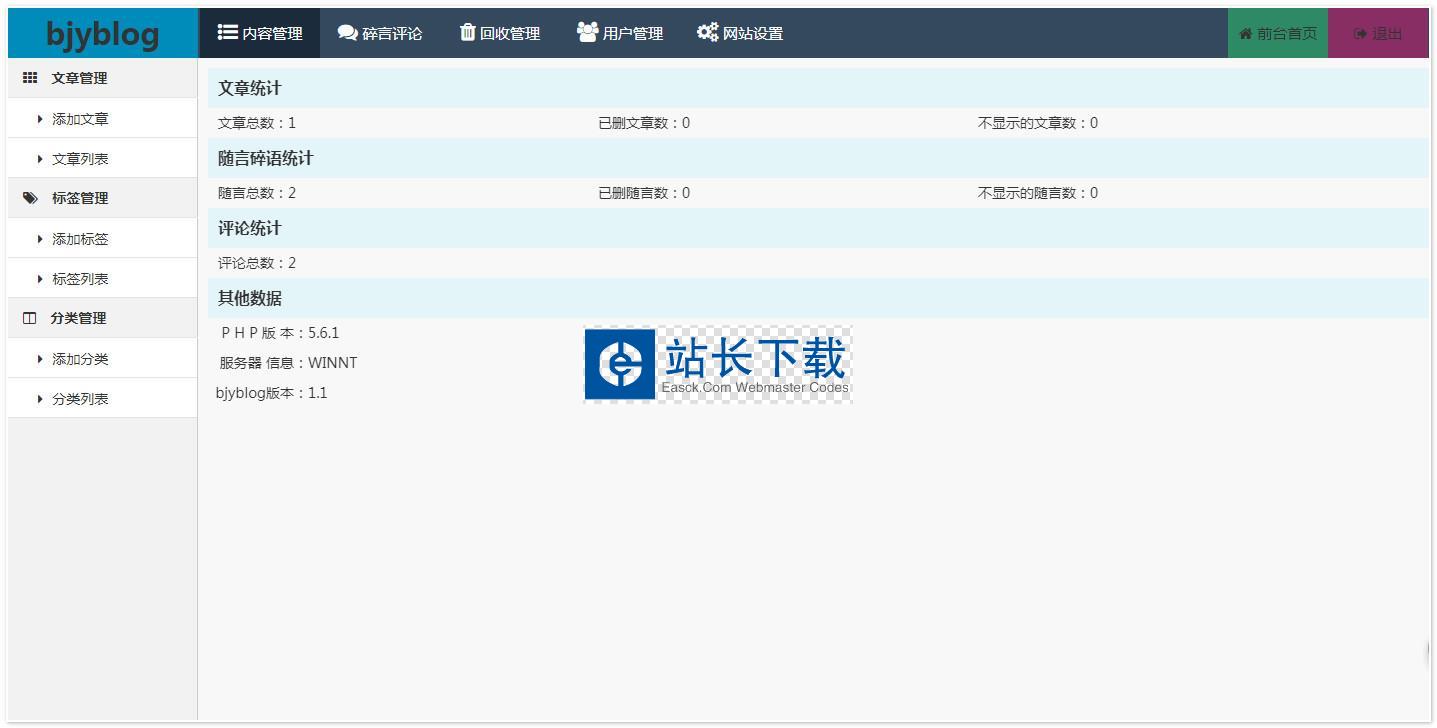The height and width of the screenshot is (728, 1437).
Task: Switch to the 回收管理 top menu
Action: [x=510, y=34]
